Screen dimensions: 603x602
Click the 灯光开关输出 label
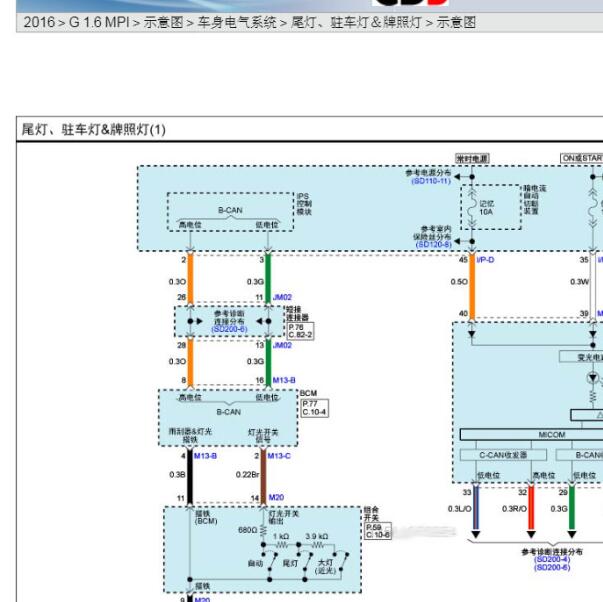[283, 517]
